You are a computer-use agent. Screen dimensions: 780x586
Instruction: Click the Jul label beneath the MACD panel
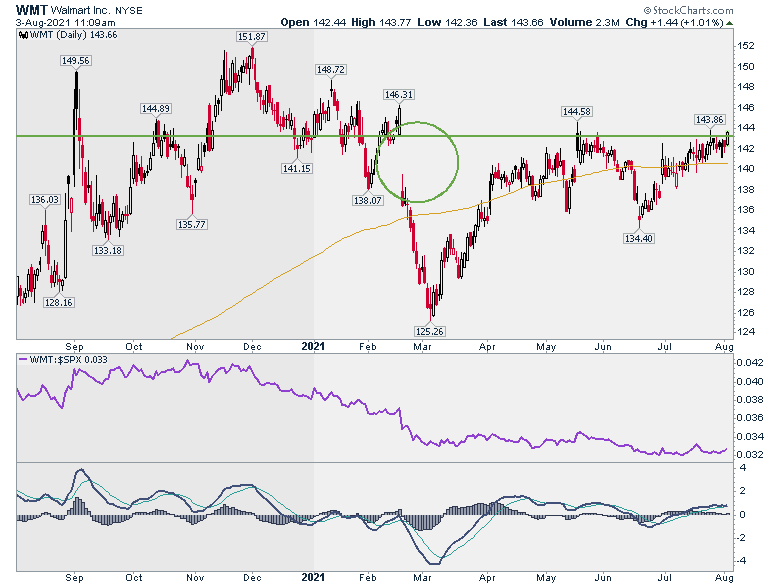click(665, 578)
